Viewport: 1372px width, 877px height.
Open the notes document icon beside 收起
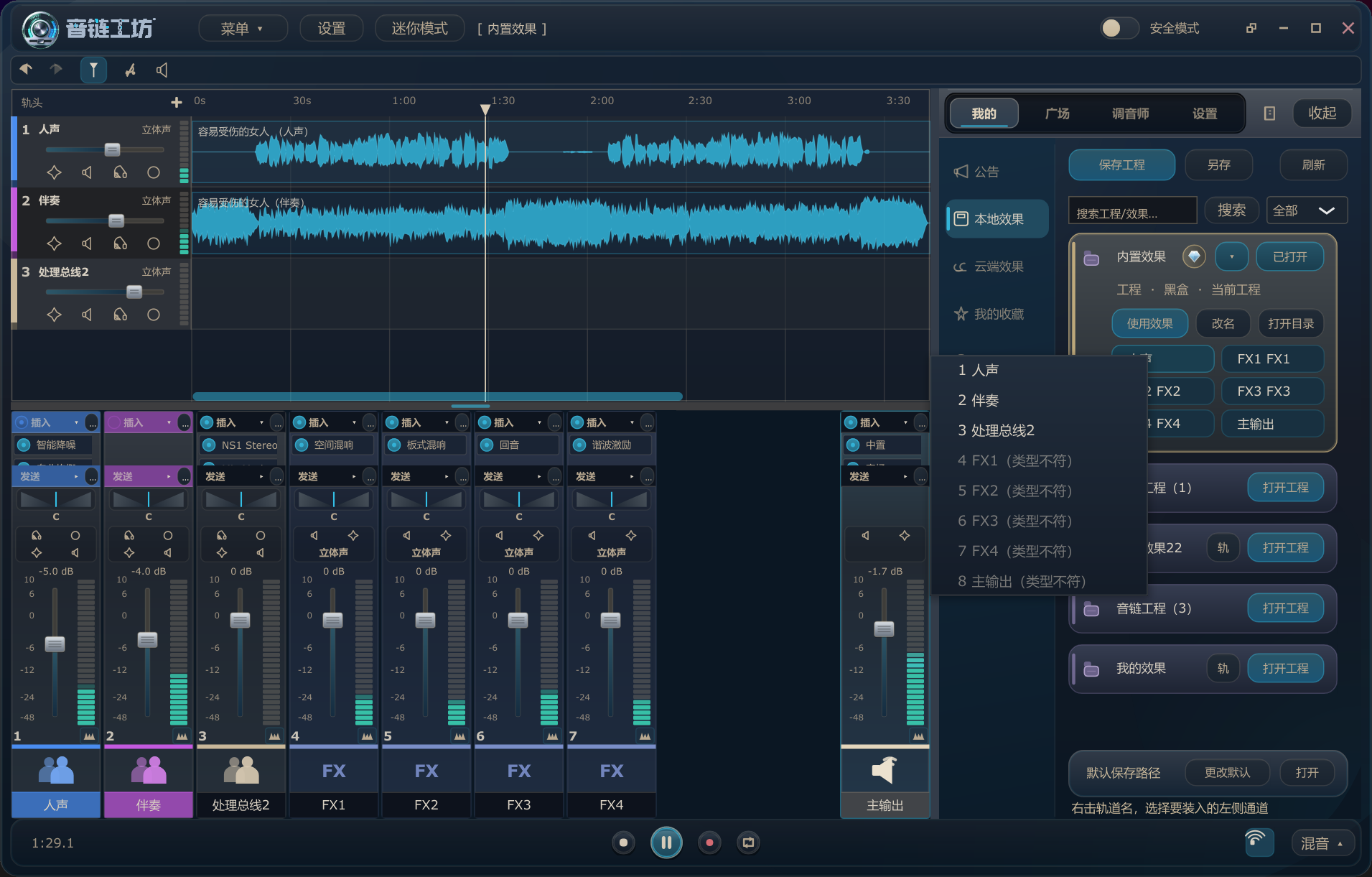(x=1269, y=113)
